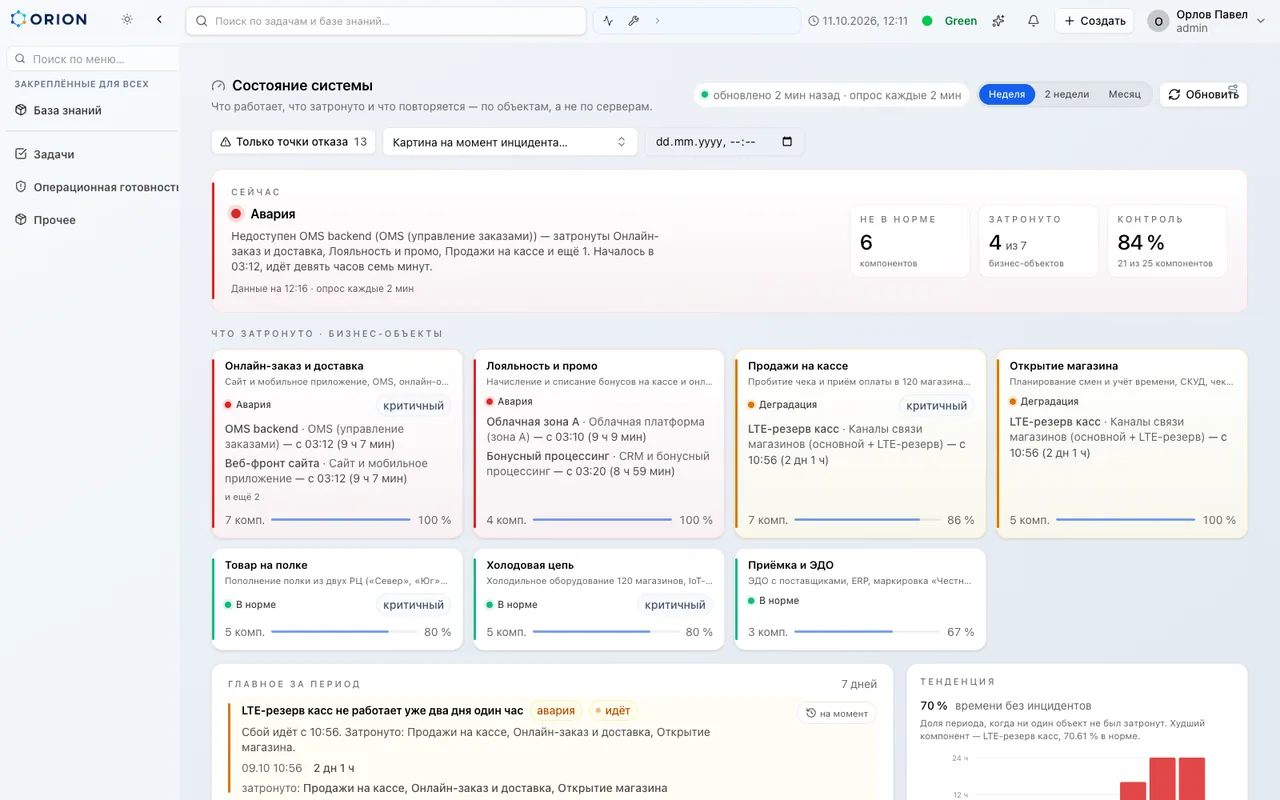This screenshot has width=1280, height=800.
Task: Open Прочее in the sidebar
Action: point(90,220)
